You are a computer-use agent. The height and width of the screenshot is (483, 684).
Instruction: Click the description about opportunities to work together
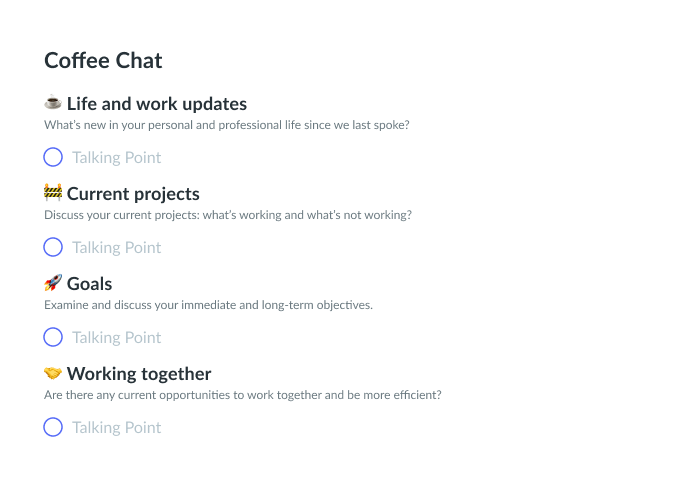click(x=243, y=395)
